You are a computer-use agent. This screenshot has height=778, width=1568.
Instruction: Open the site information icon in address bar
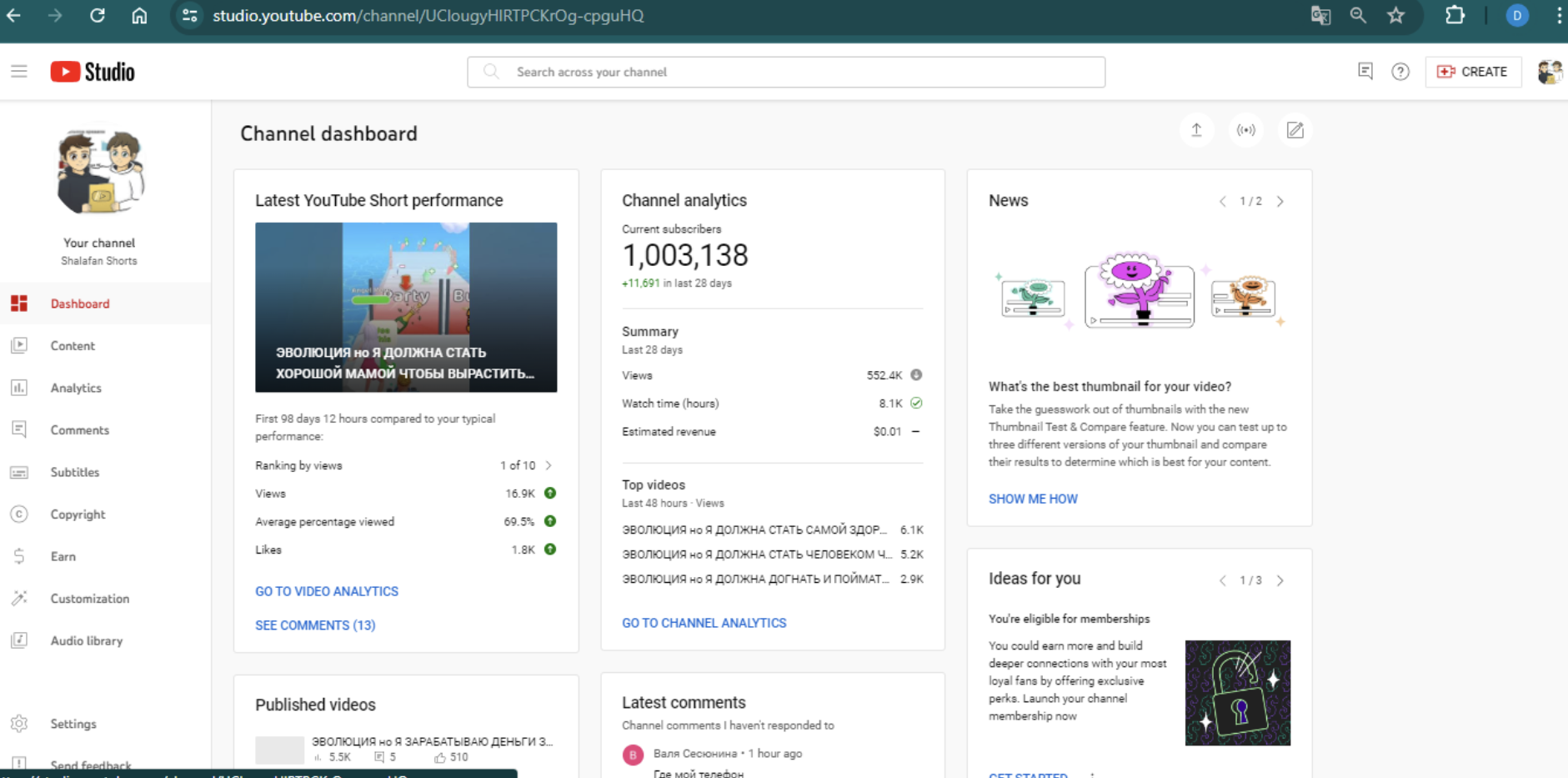click(x=190, y=15)
